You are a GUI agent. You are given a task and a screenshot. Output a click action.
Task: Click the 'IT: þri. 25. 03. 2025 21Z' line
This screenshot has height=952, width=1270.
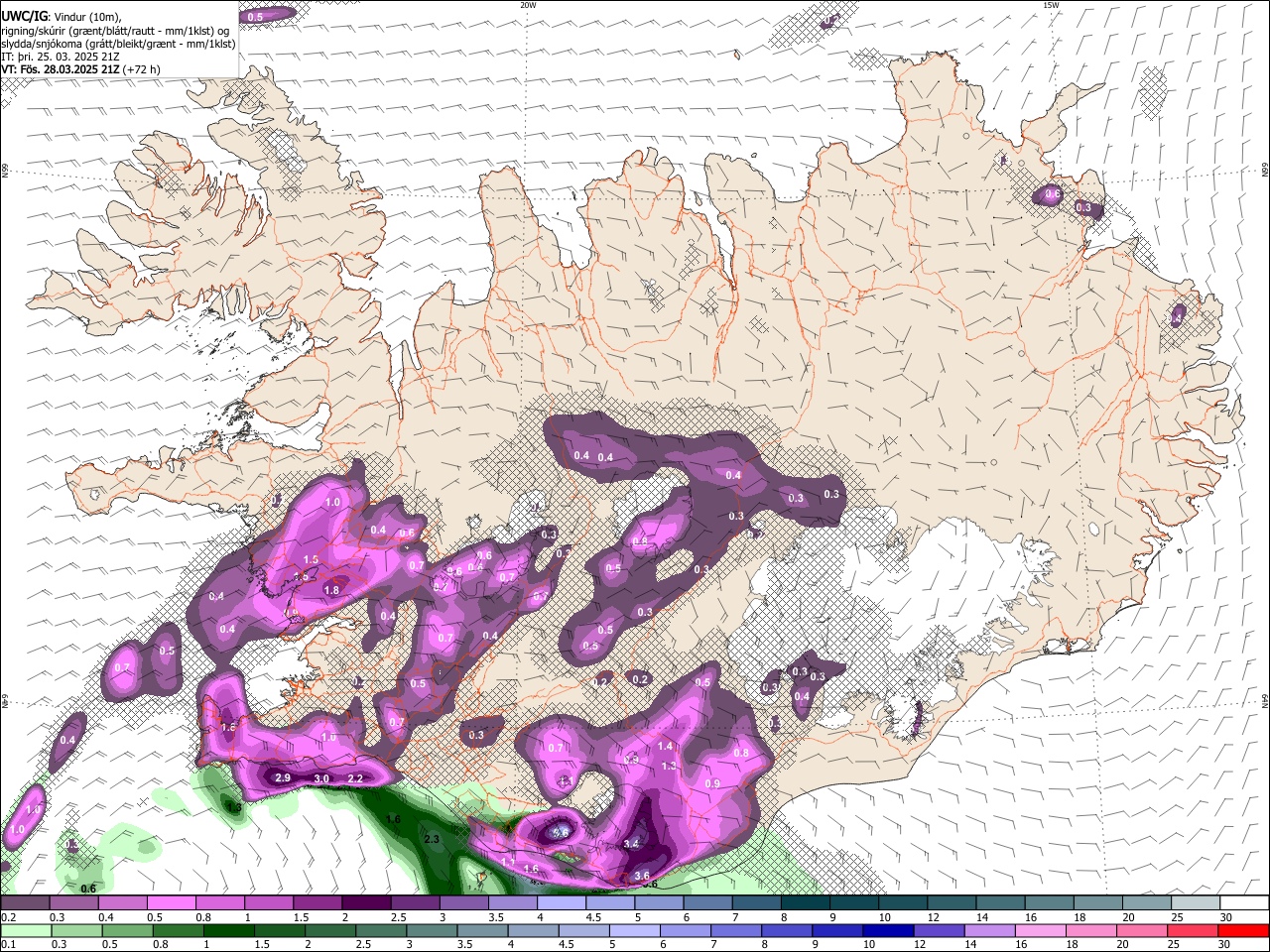pos(61,57)
